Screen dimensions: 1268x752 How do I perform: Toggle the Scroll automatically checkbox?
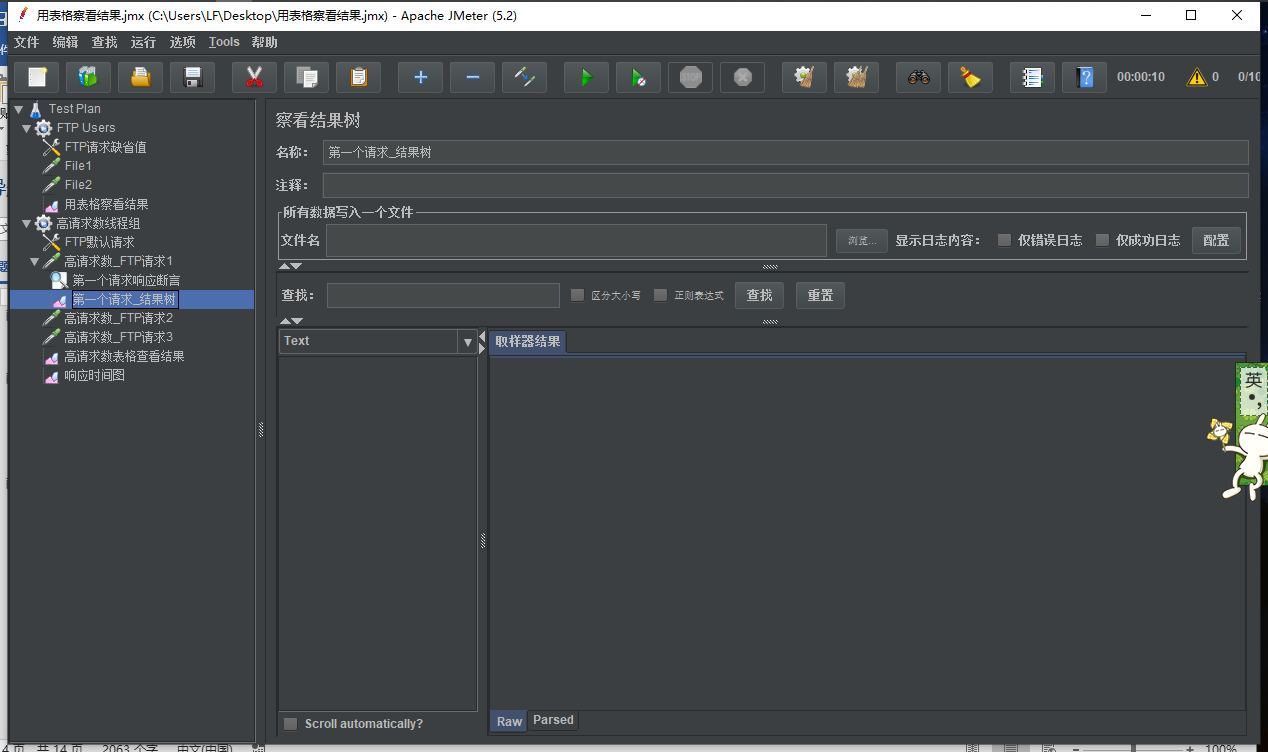pos(290,723)
